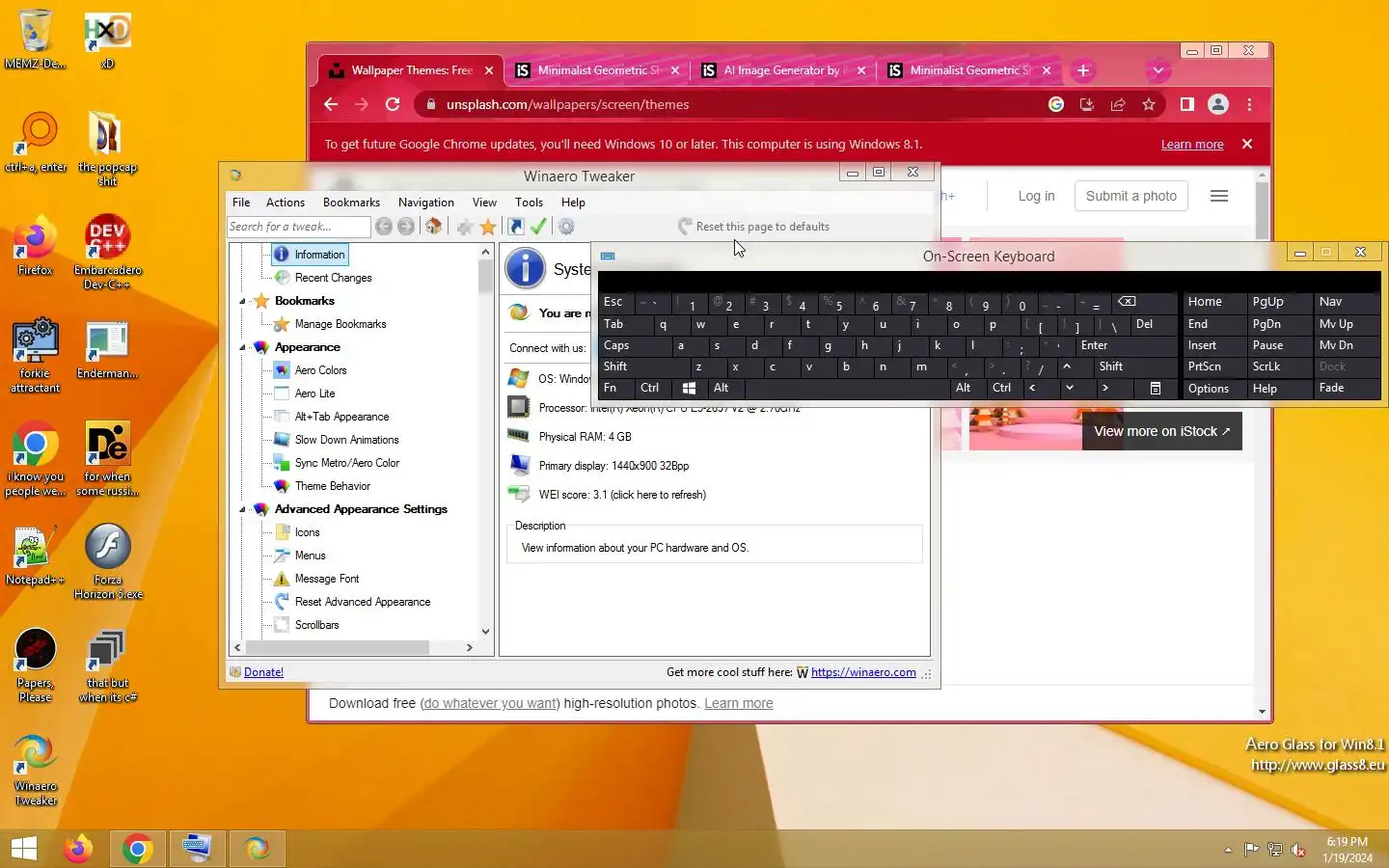This screenshot has height=868, width=1389.
Task: Click the Windows Start button on taskbar
Action: tap(24, 849)
